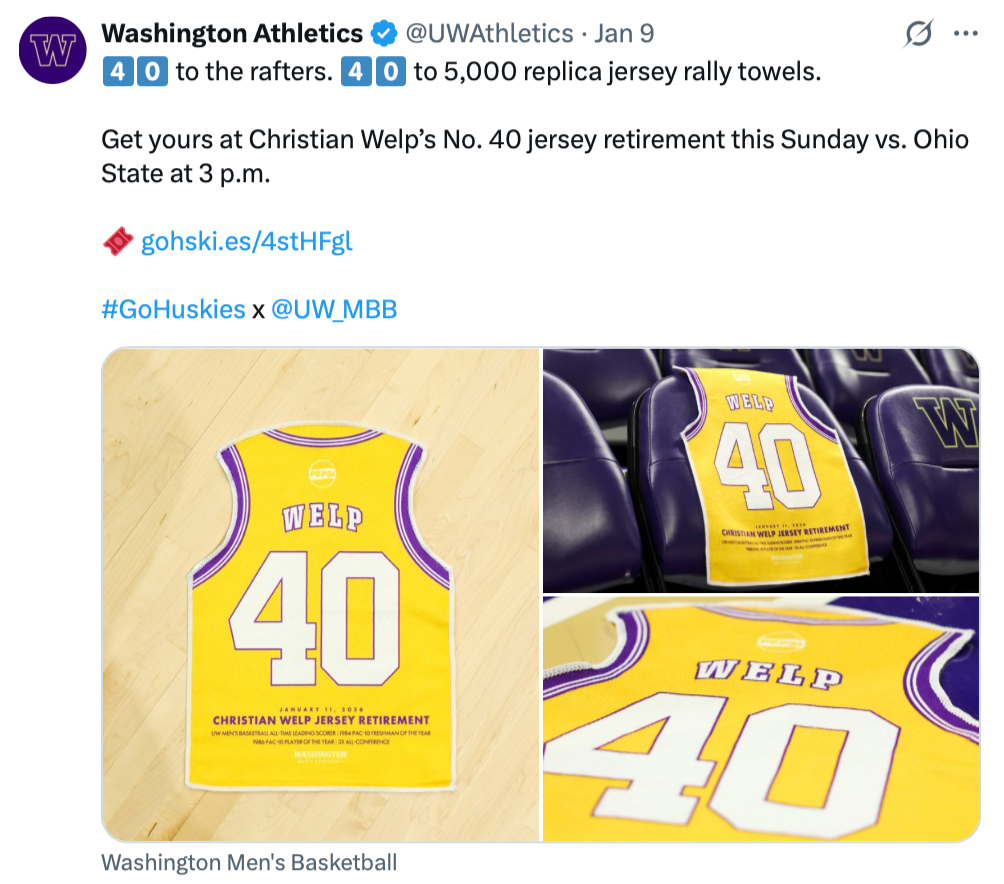Visit the @UW_MBB mention
The image size is (1004, 884).
point(334,309)
